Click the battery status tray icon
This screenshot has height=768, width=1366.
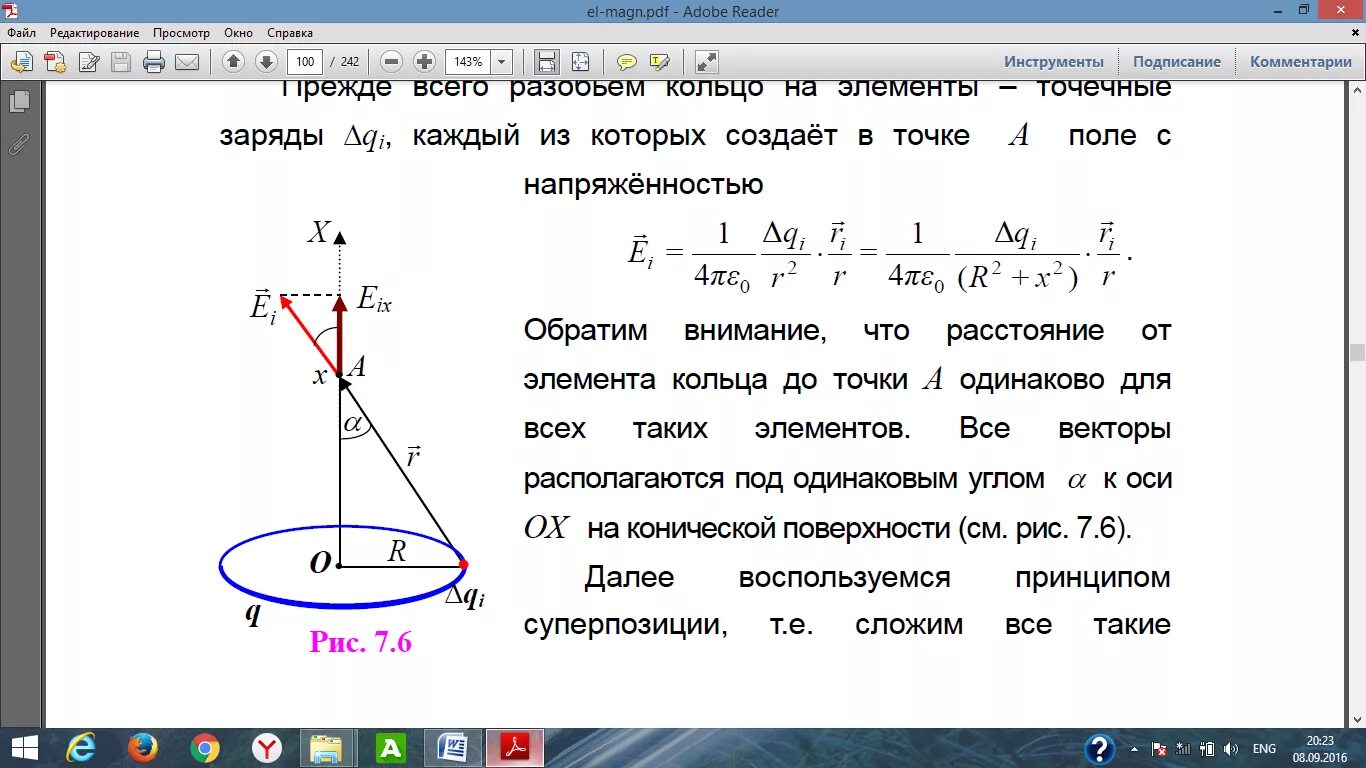click(x=1207, y=749)
